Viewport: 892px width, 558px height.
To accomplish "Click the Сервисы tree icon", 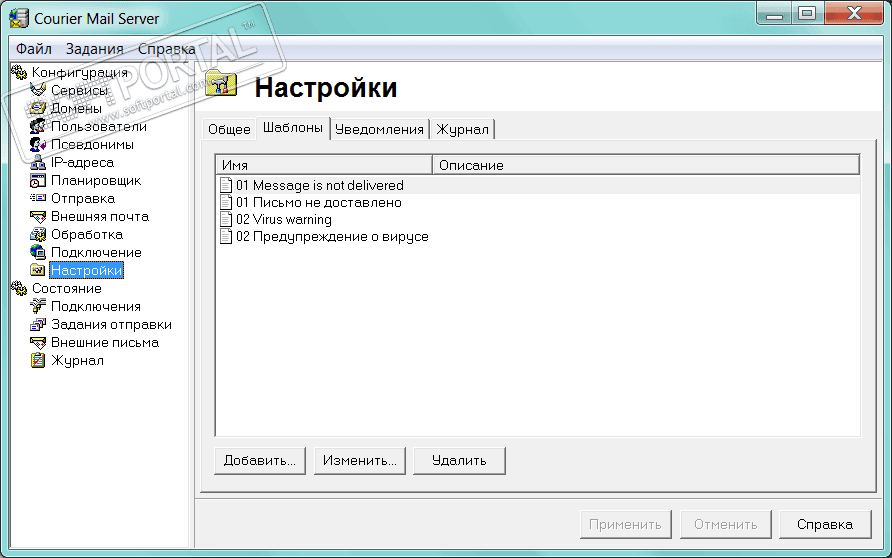I will click(38, 90).
